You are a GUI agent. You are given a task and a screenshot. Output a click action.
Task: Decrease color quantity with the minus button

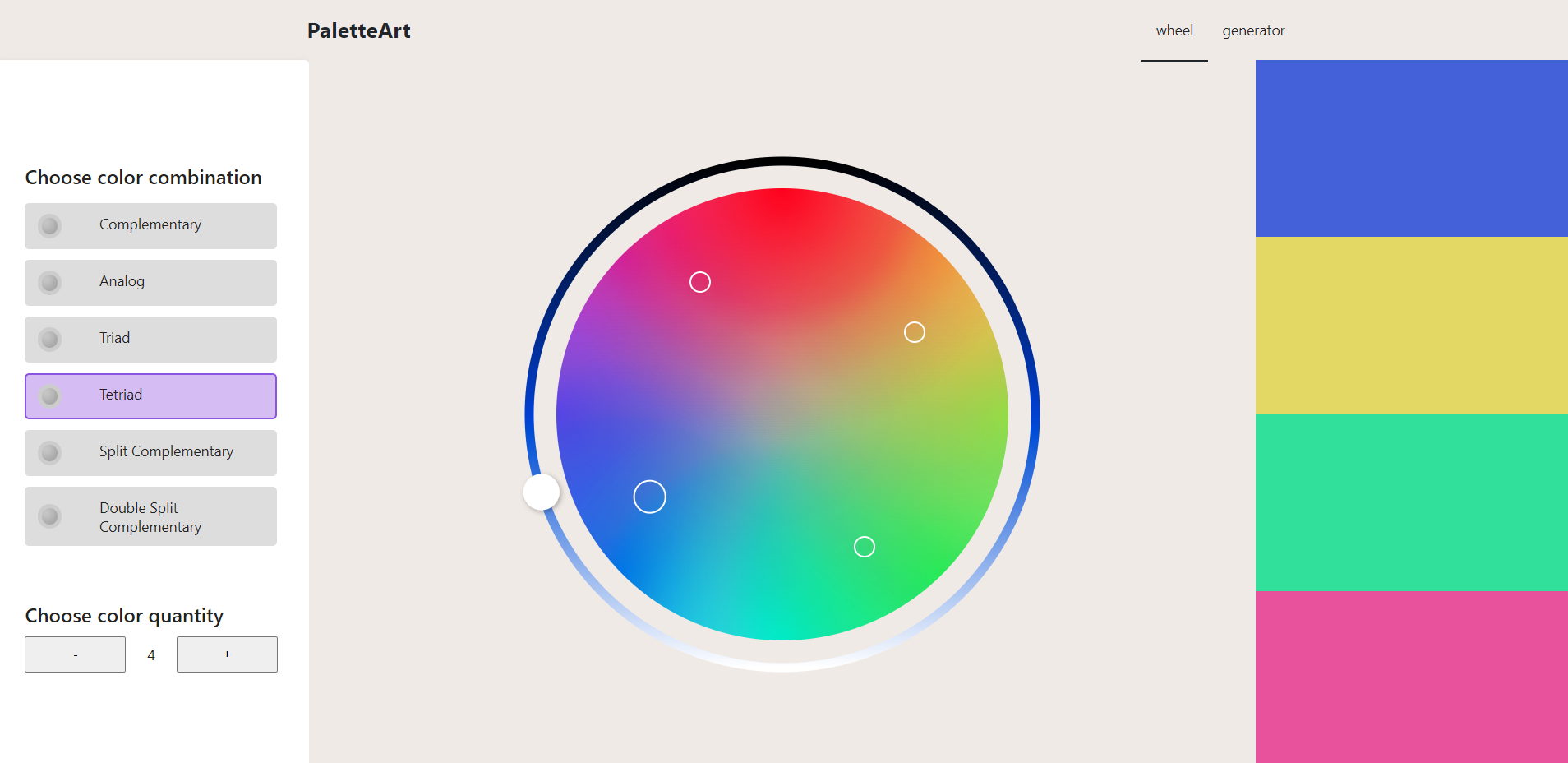click(x=75, y=654)
